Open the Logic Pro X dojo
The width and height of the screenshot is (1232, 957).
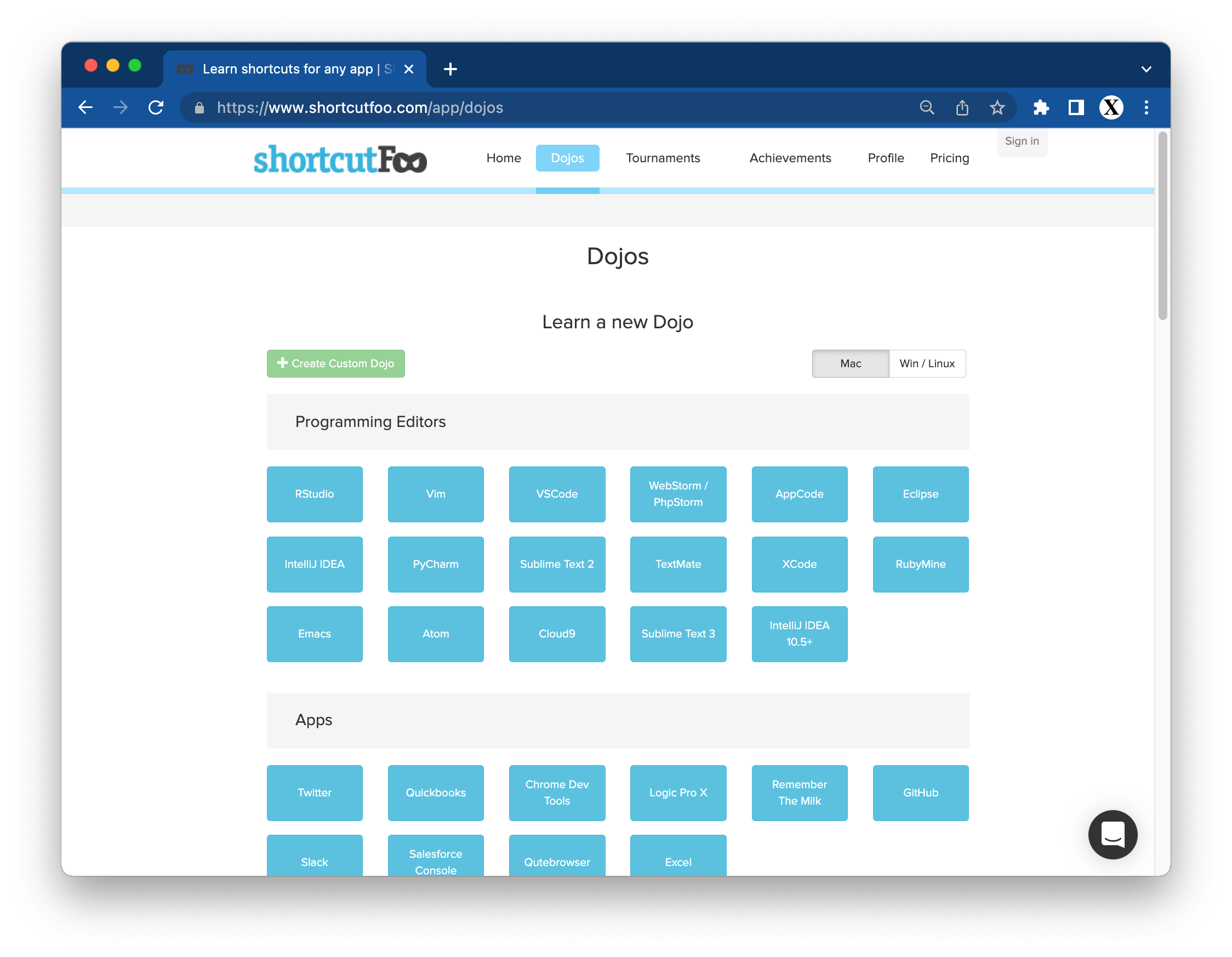(678, 793)
